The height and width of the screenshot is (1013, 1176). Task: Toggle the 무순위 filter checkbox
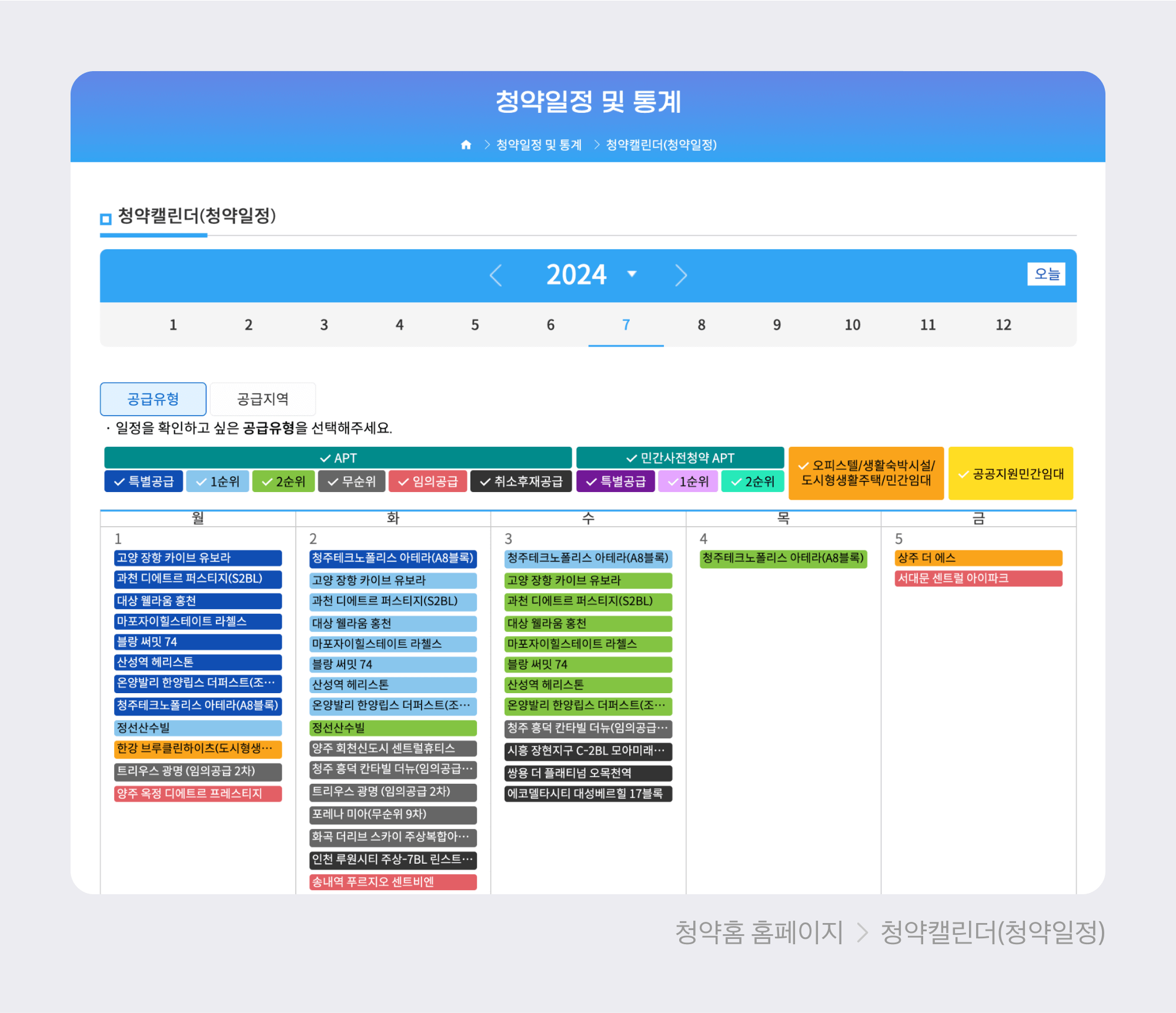(352, 482)
